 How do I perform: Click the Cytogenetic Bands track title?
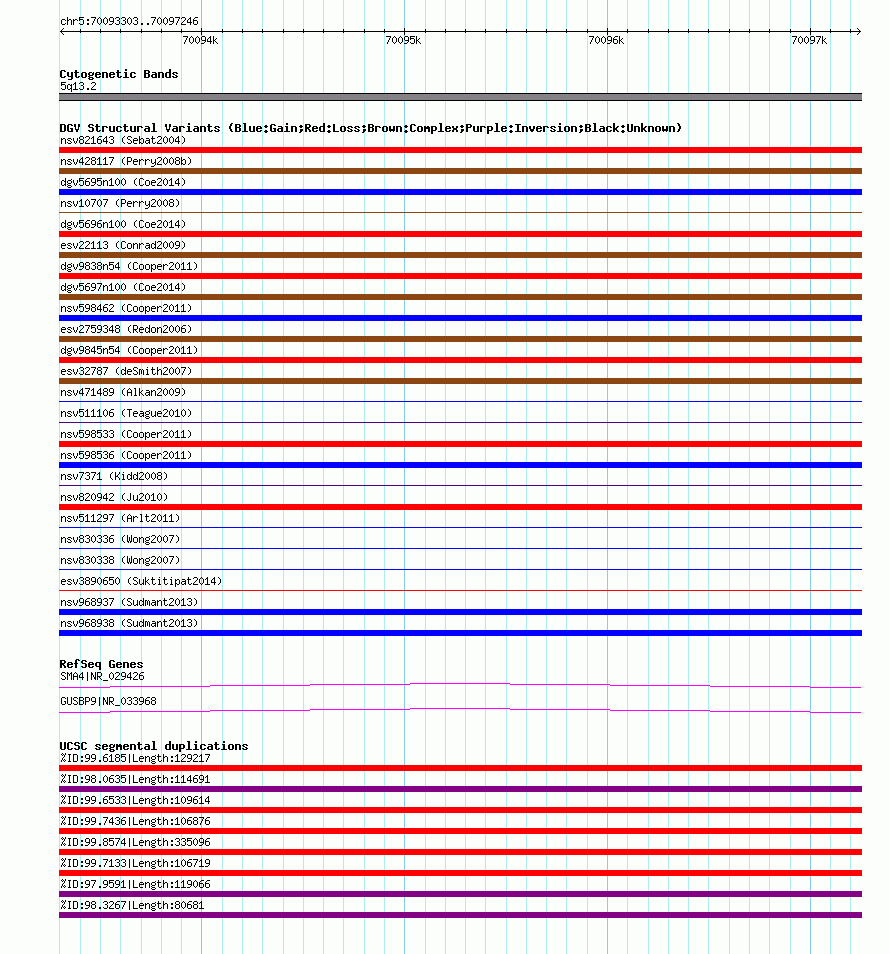tap(119, 74)
